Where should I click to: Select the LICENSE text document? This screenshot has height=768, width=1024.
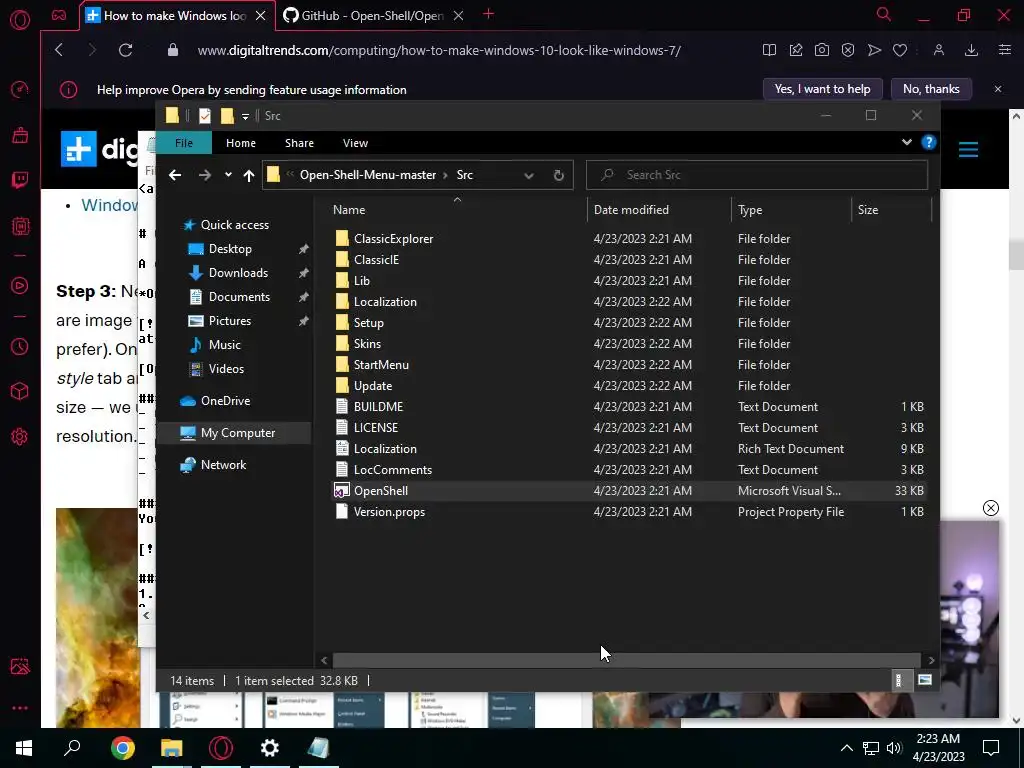point(376,428)
